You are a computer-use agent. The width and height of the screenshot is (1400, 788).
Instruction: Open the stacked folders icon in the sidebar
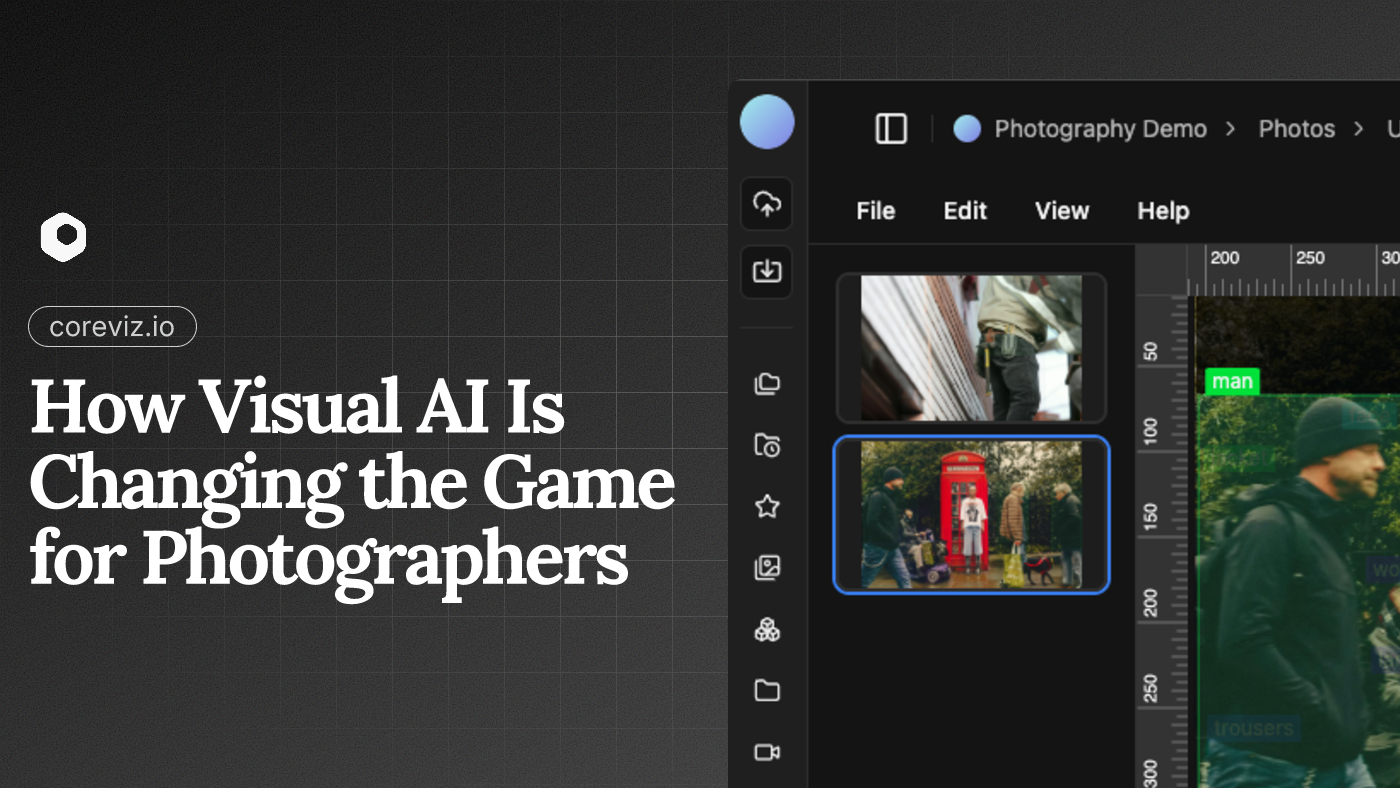[x=767, y=384]
